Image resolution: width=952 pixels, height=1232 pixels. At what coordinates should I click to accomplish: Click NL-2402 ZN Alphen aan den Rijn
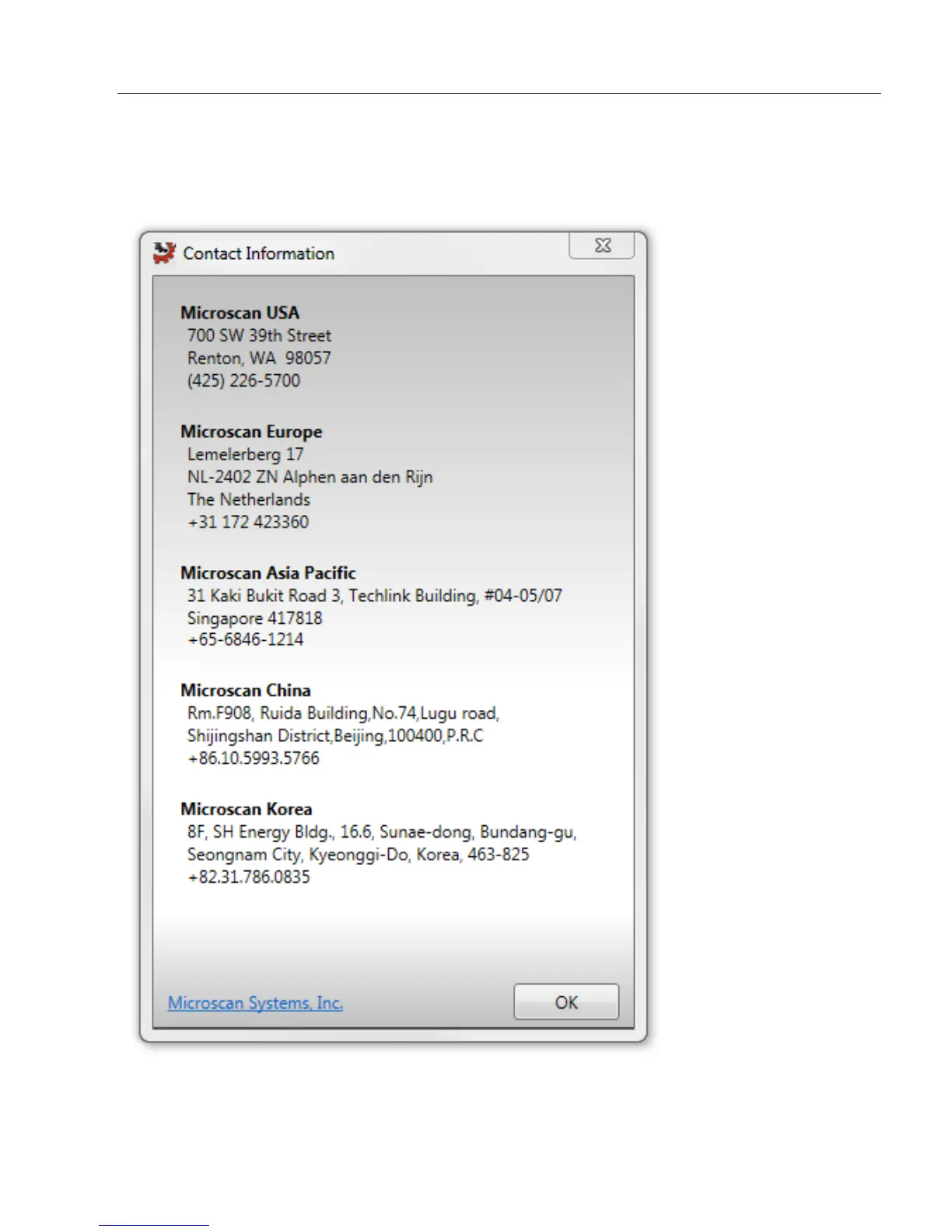[310, 477]
